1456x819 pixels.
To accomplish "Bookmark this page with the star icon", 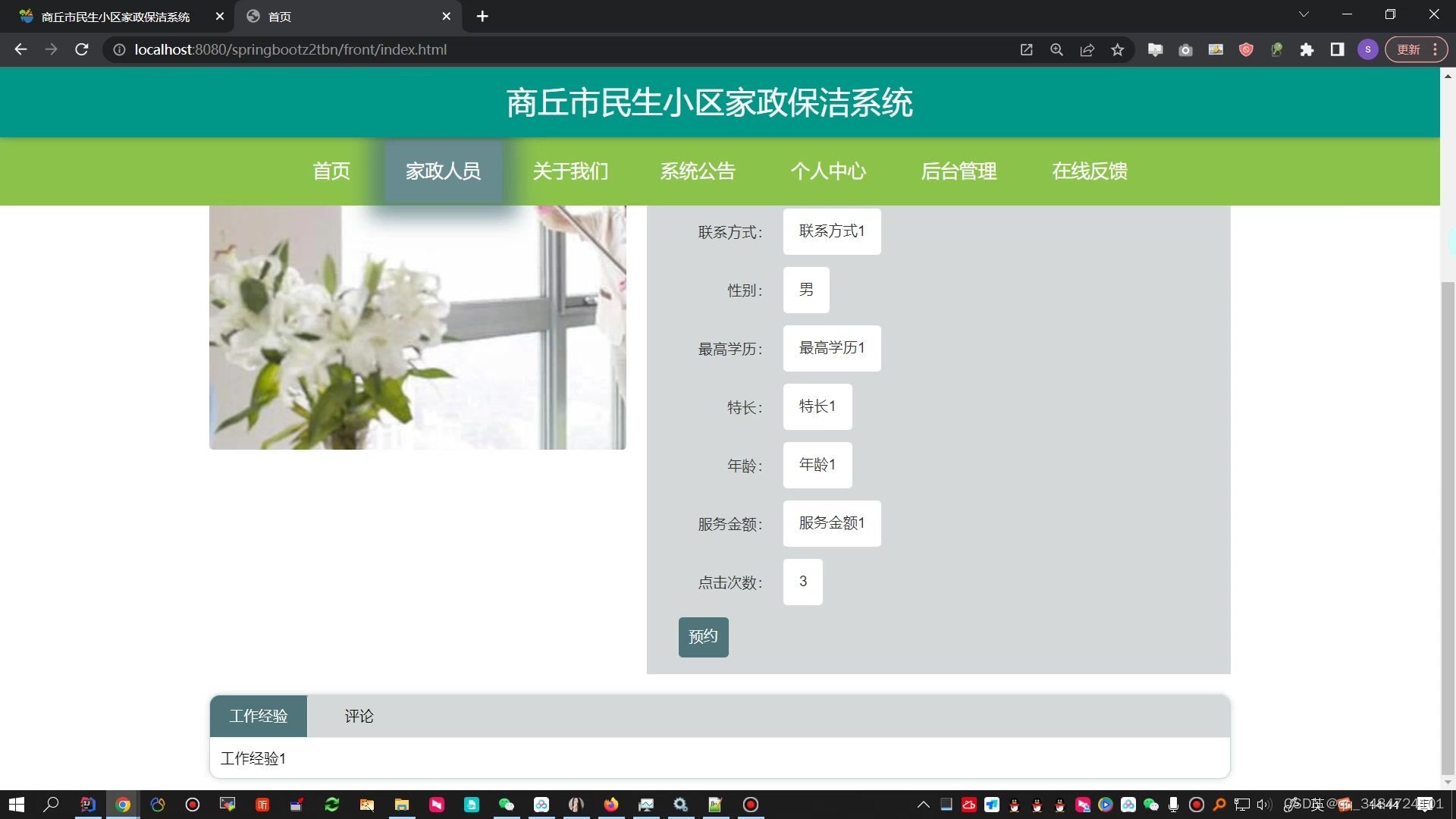I will (x=1117, y=49).
